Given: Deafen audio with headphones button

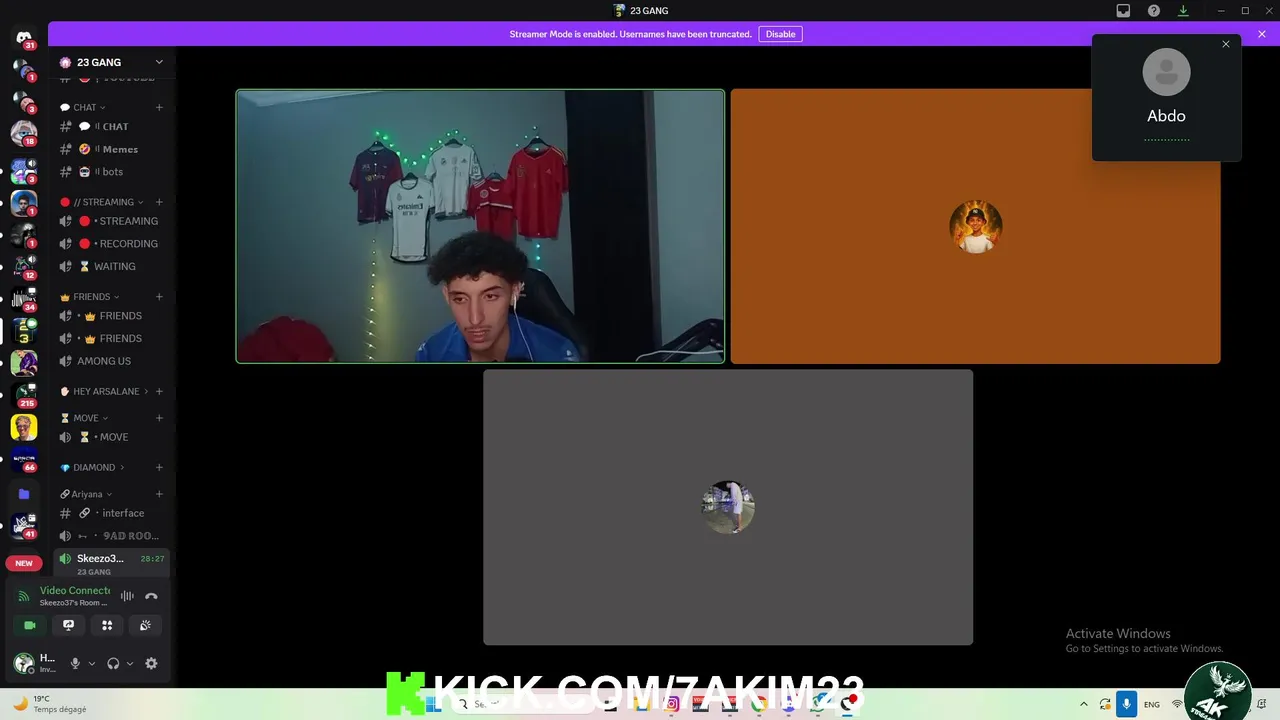Looking at the screenshot, I should click(113, 663).
